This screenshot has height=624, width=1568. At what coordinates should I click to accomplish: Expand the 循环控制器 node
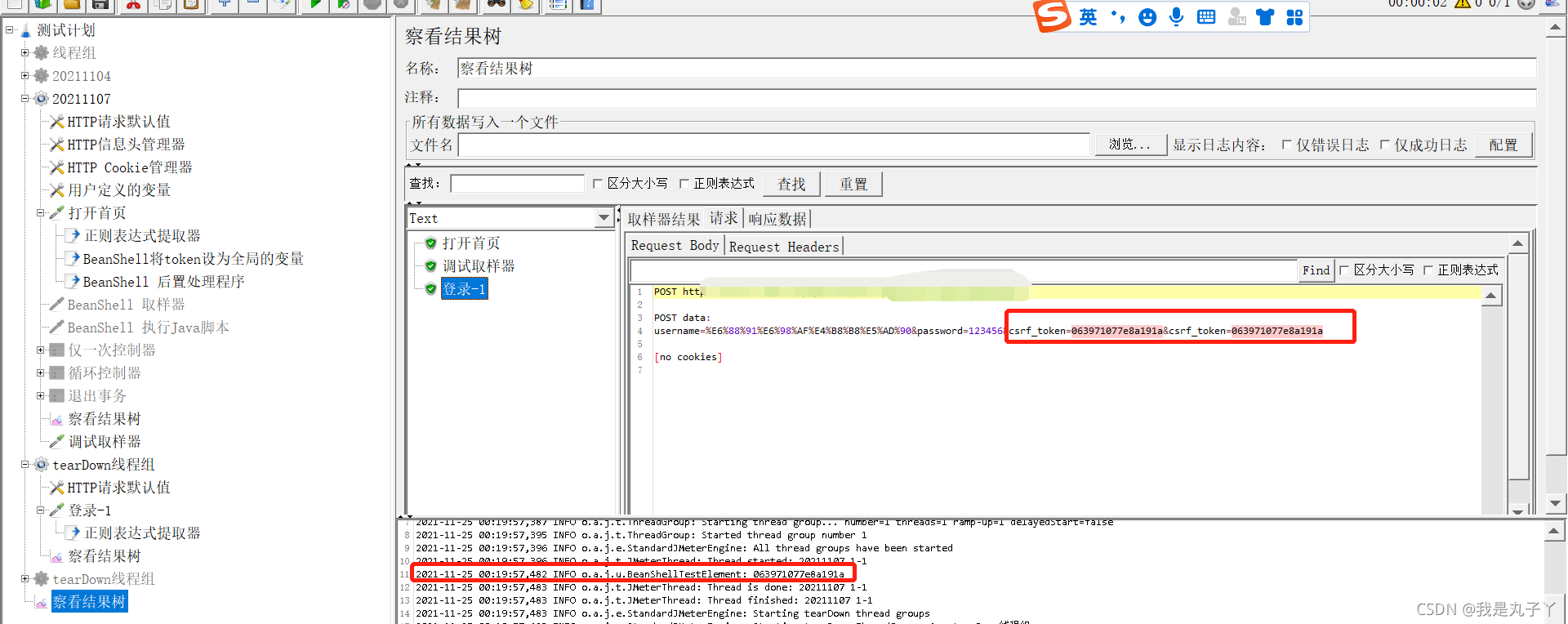40,373
